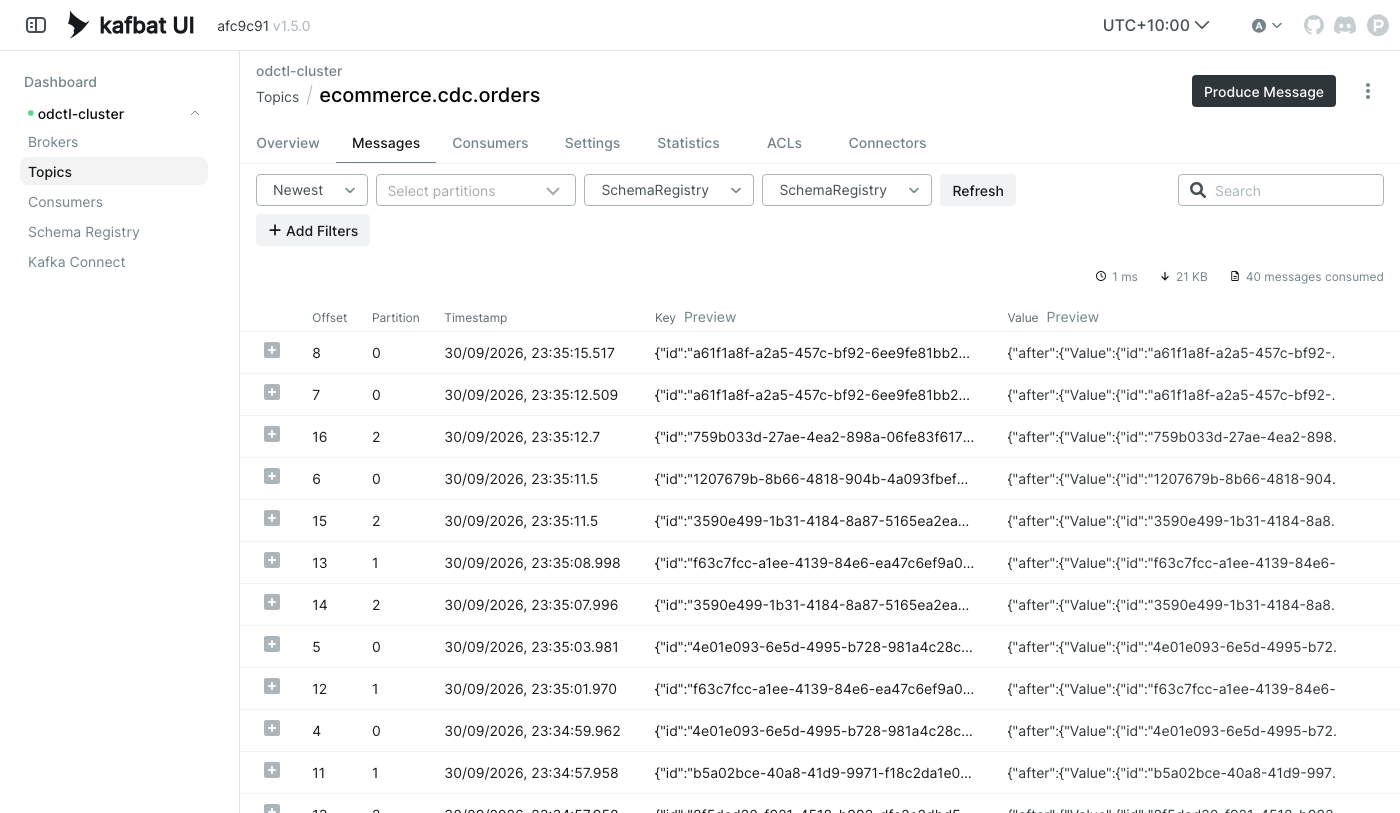The width and height of the screenshot is (1400, 813).
Task: Expand message row with offset 4
Action: tap(272, 728)
